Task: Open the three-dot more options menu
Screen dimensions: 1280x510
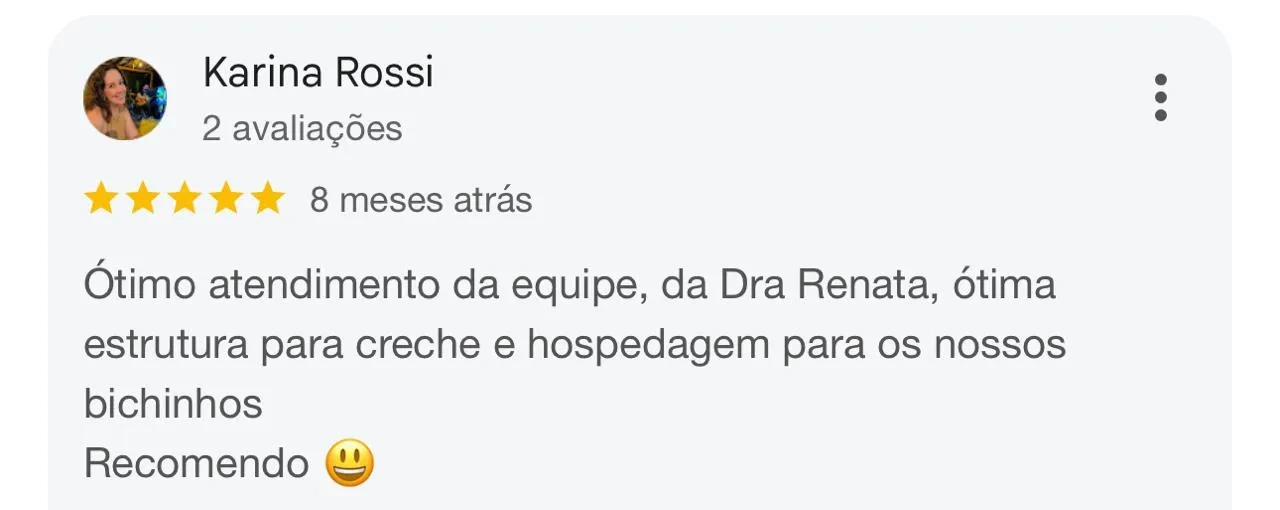Action: tap(1160, 97)
